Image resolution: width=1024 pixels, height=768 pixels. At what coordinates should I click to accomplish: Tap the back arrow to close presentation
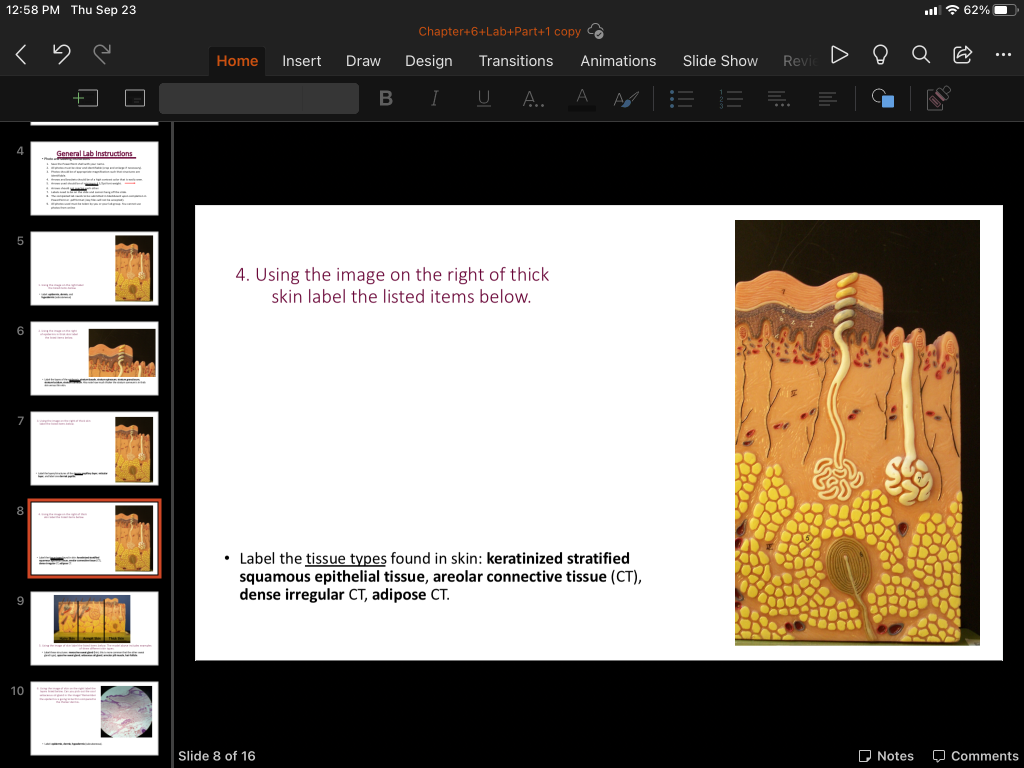(22, 56)
